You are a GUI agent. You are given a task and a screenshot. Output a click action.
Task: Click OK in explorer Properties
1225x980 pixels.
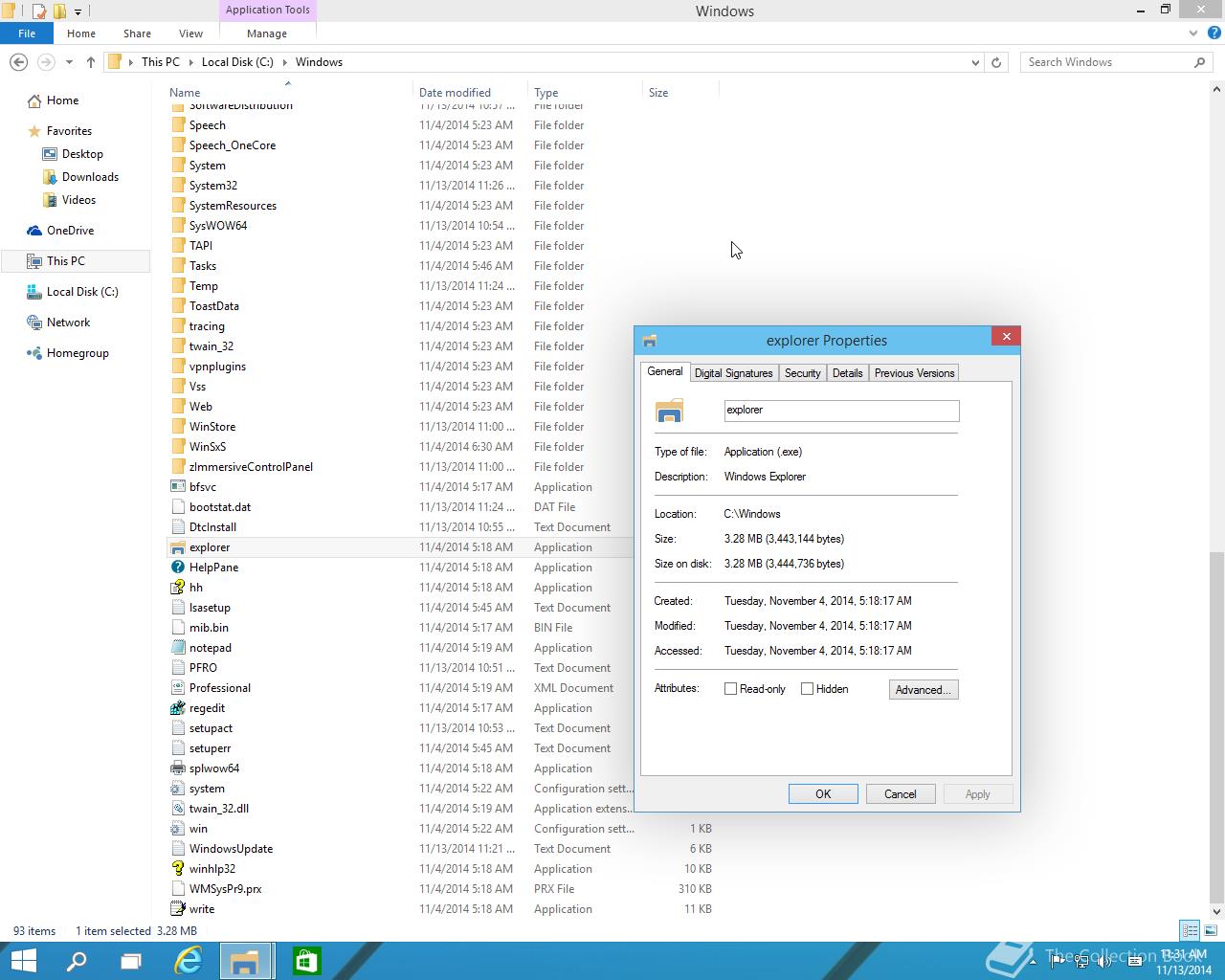(823, 794)
